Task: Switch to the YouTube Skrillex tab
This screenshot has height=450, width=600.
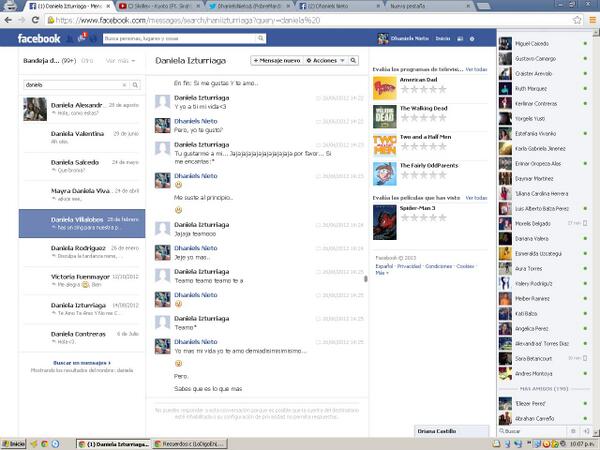Action: [x=160, y=6]
